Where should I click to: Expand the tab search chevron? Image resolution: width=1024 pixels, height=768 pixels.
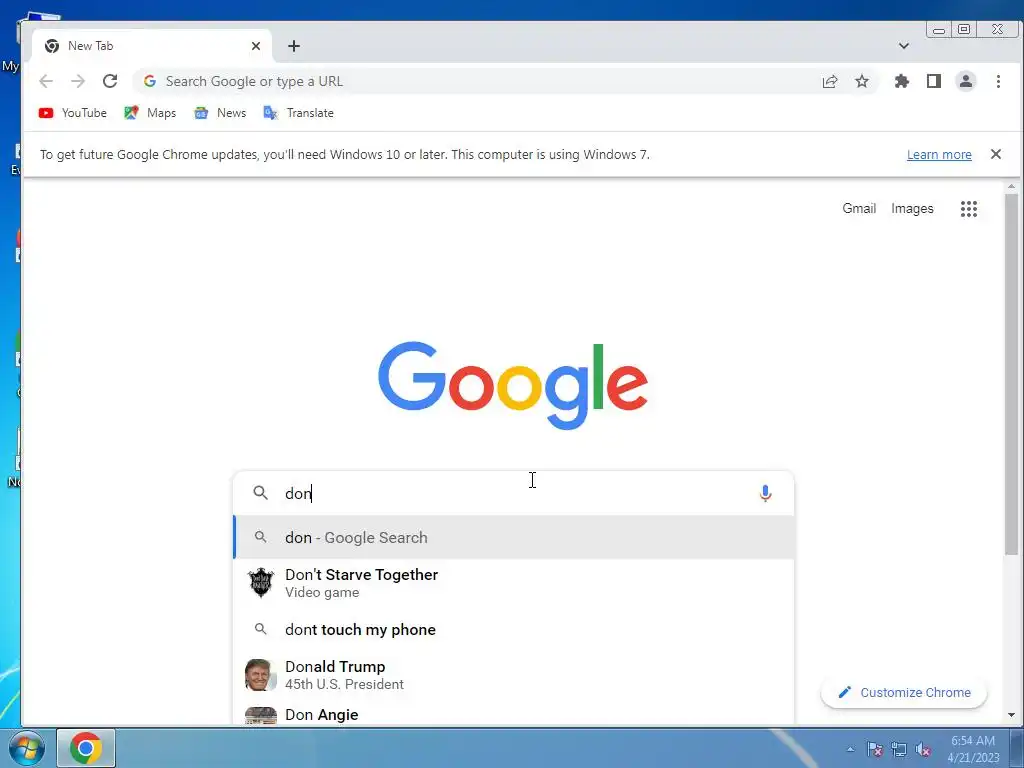point(904,46)
